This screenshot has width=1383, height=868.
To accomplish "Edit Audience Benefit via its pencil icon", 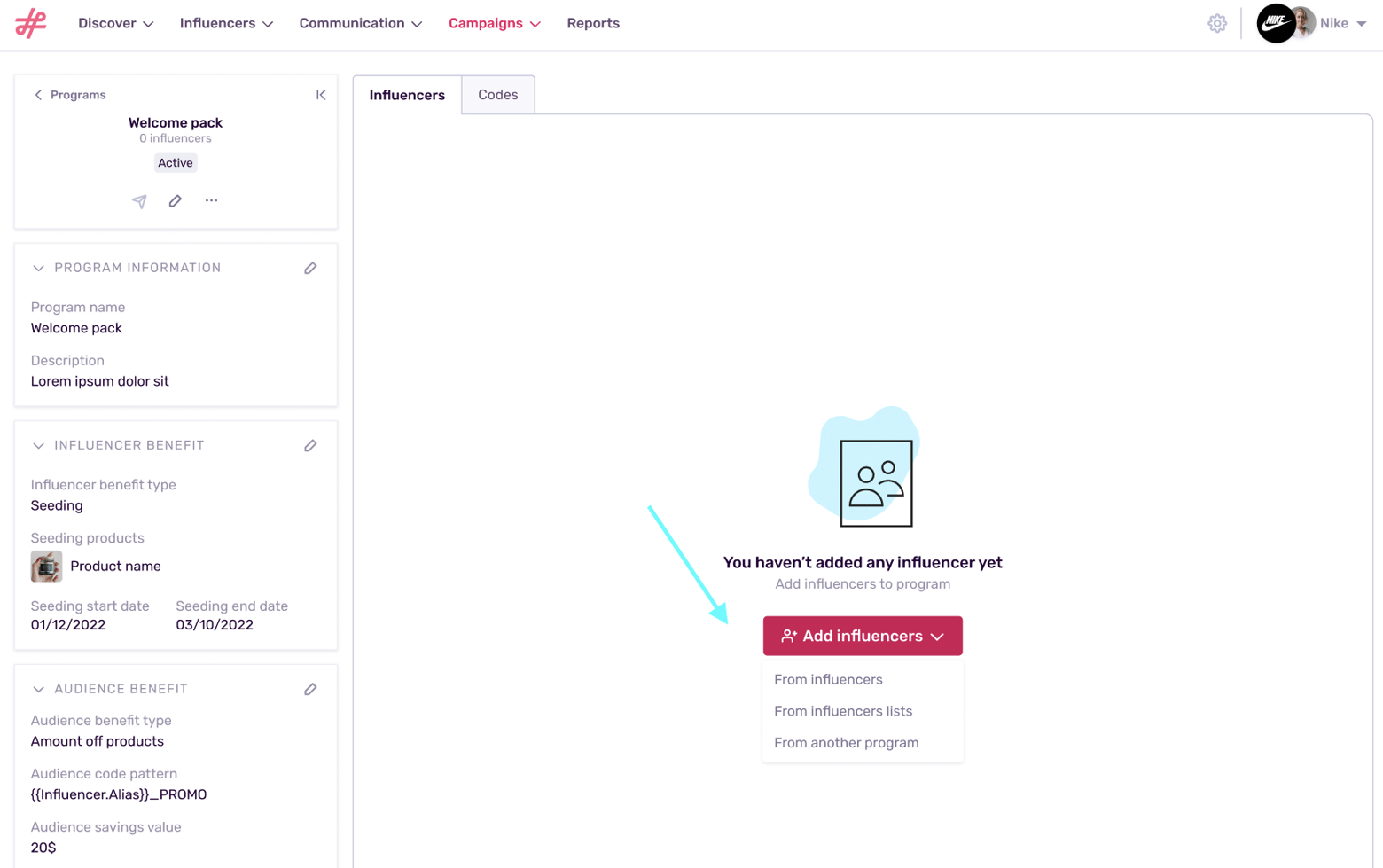I will [309, 689].
